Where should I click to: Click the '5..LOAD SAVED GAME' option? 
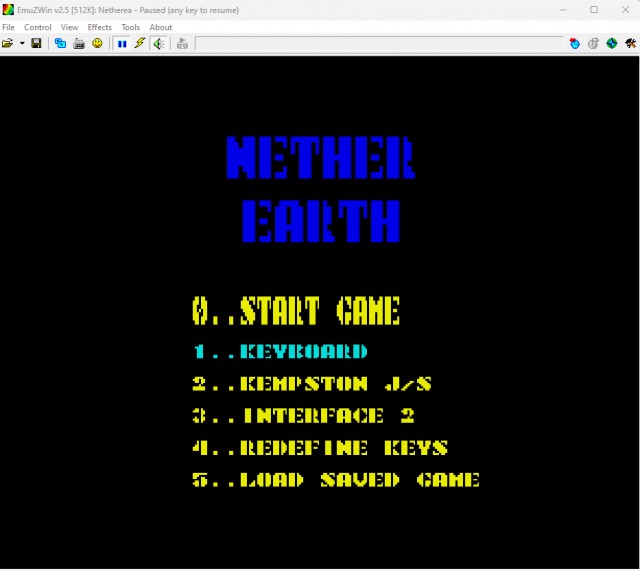(336, 480)
